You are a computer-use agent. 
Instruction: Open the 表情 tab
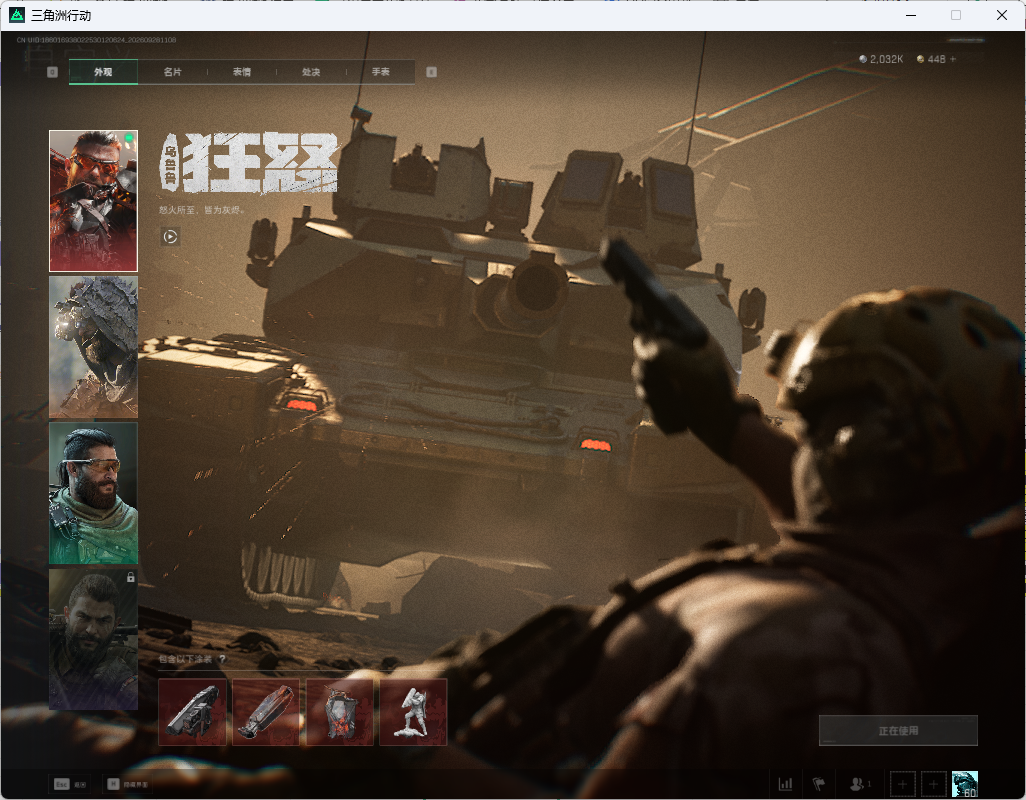[242, 72]
